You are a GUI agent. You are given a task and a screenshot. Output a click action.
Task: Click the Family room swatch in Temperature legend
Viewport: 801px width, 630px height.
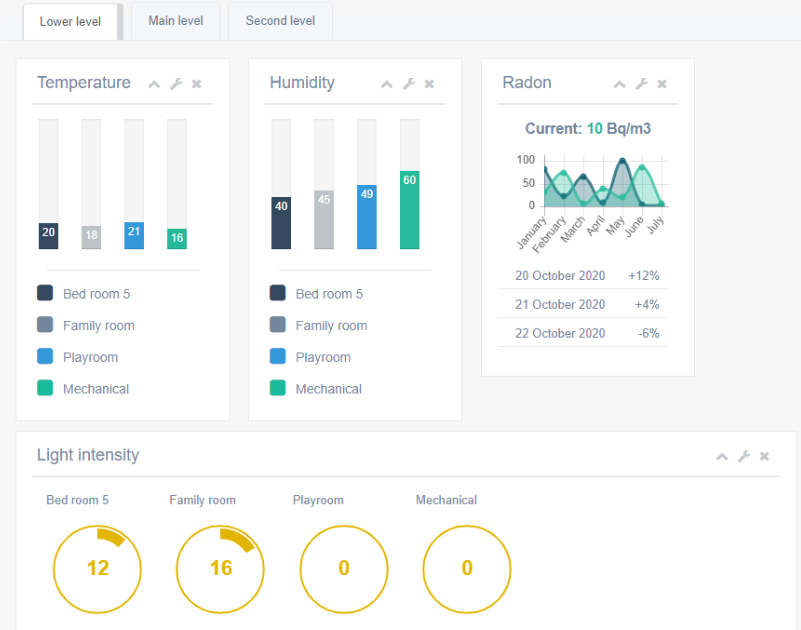[45, 325]
